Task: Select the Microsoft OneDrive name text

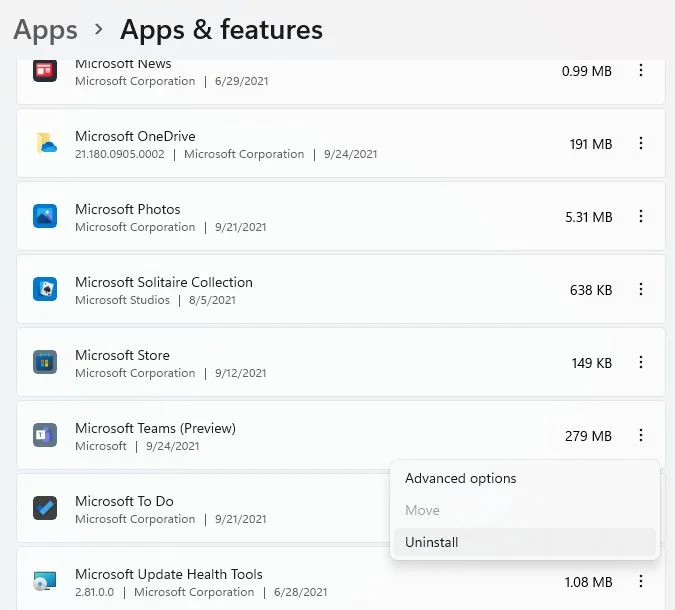Action: pos(135,136)
